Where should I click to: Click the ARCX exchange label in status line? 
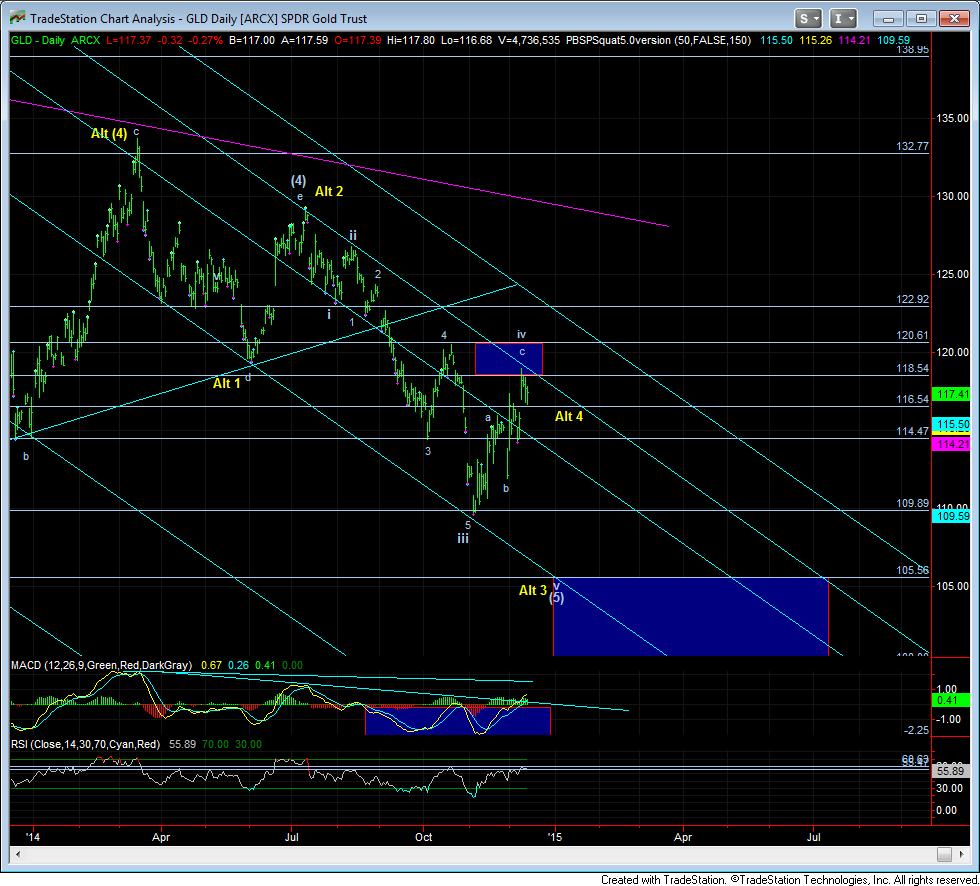pyautogui.click(x=86, y=41)
